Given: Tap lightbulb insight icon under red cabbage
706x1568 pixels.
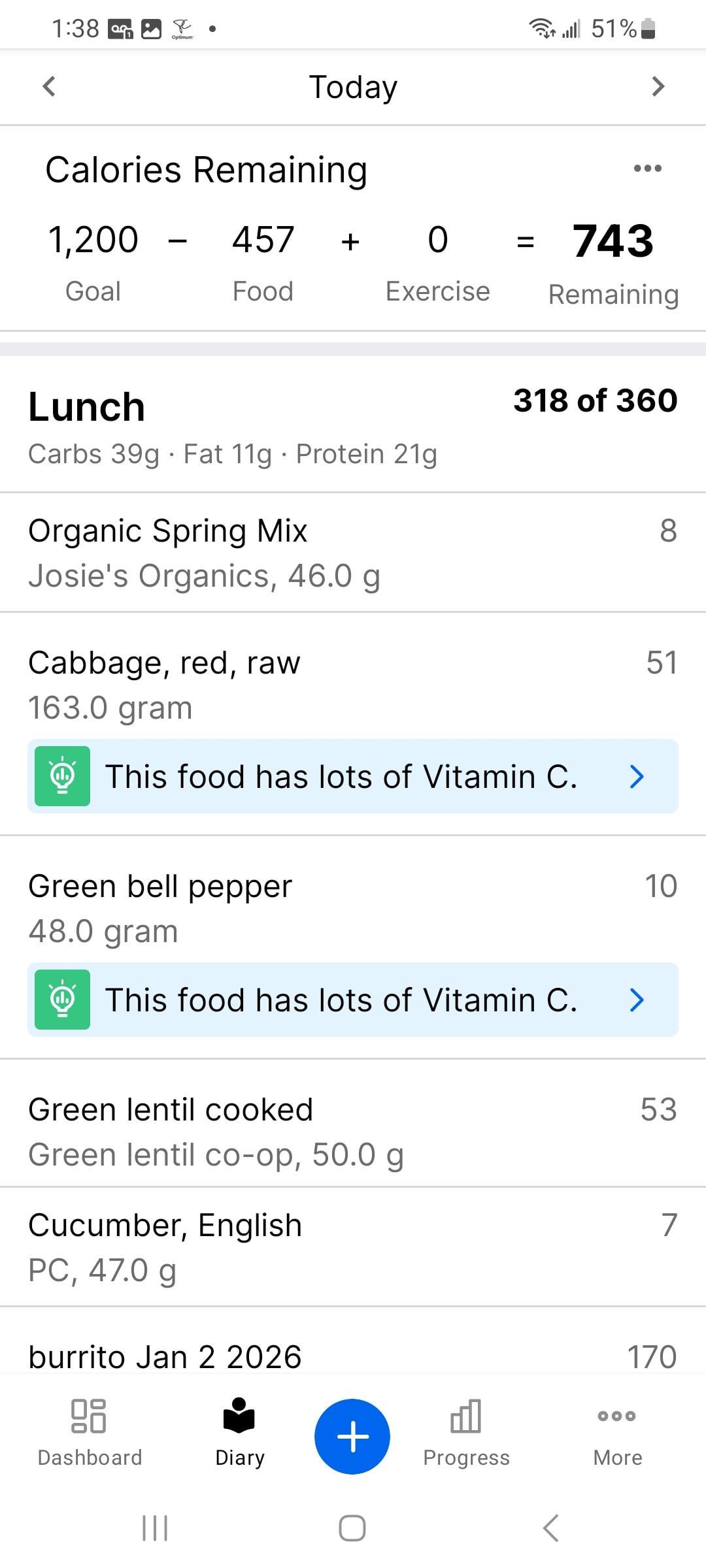Looking at the screenshot, I should point(62,776).
